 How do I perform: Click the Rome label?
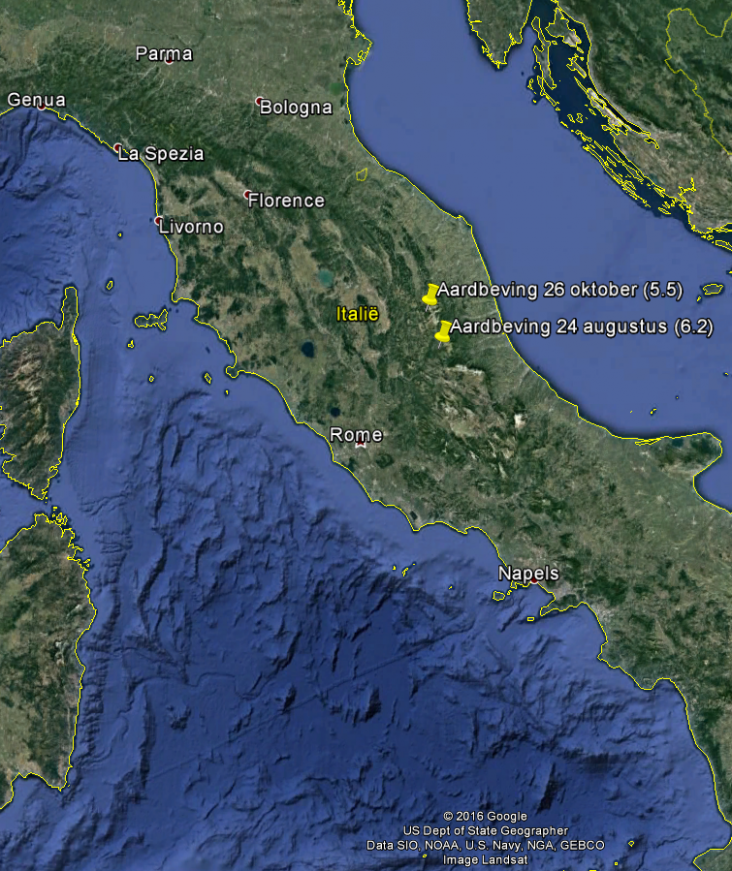tap(356, 434)
